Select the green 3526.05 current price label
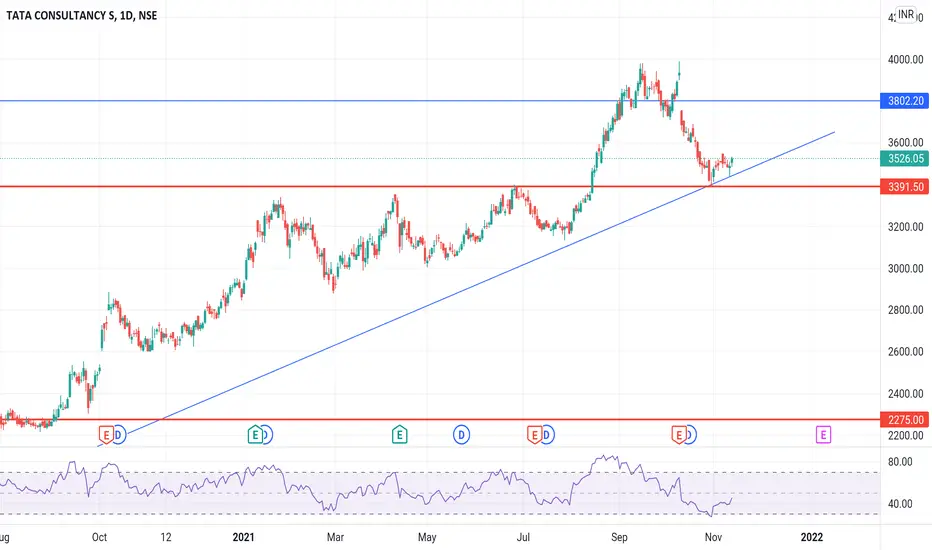The height and width of the screenshot is (550, 932). tap(905, 159)
